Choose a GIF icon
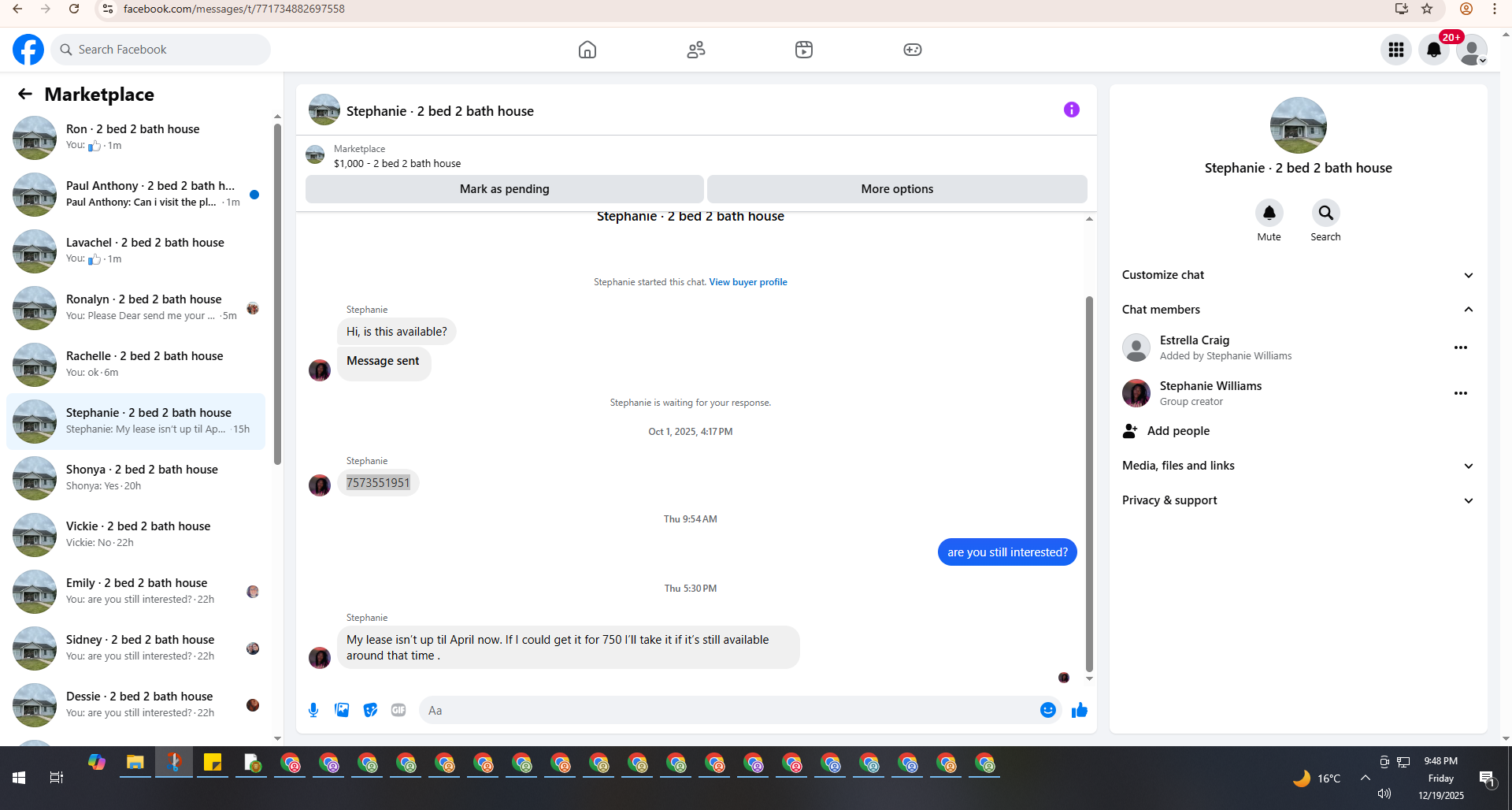1512x810 pixels. point(398,710)
